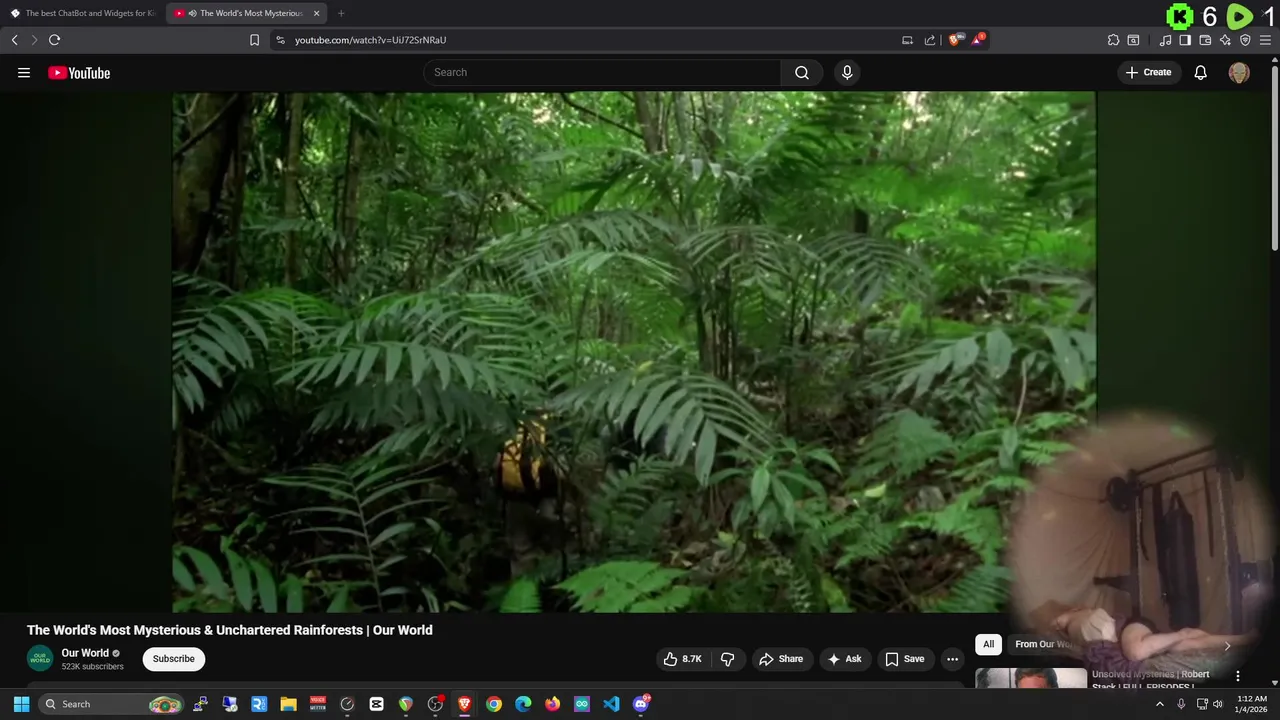Open Brave VPN shield icon
The image size is (1280, 720).
(1245, 40)
